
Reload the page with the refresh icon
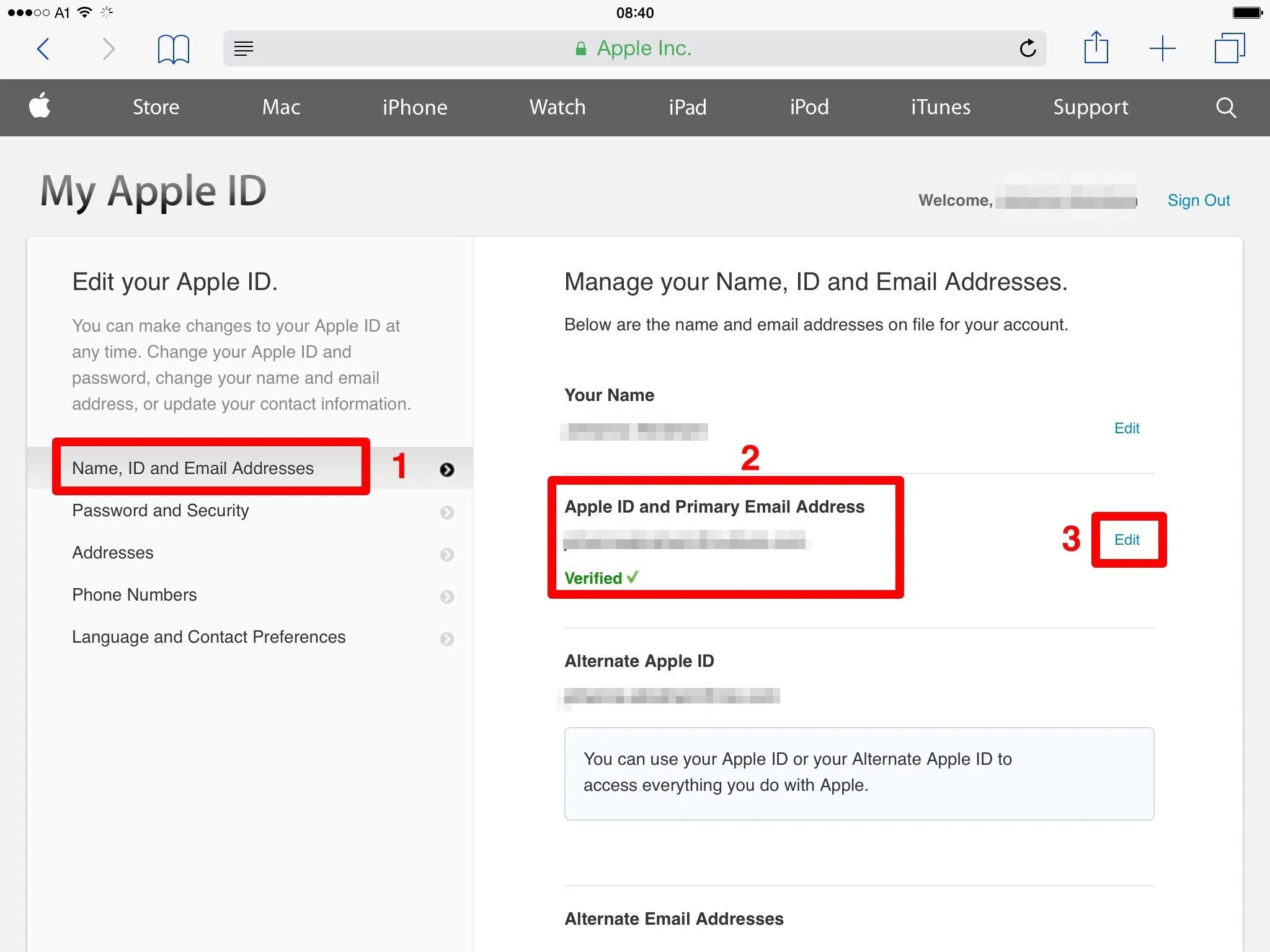(1028, 48)
